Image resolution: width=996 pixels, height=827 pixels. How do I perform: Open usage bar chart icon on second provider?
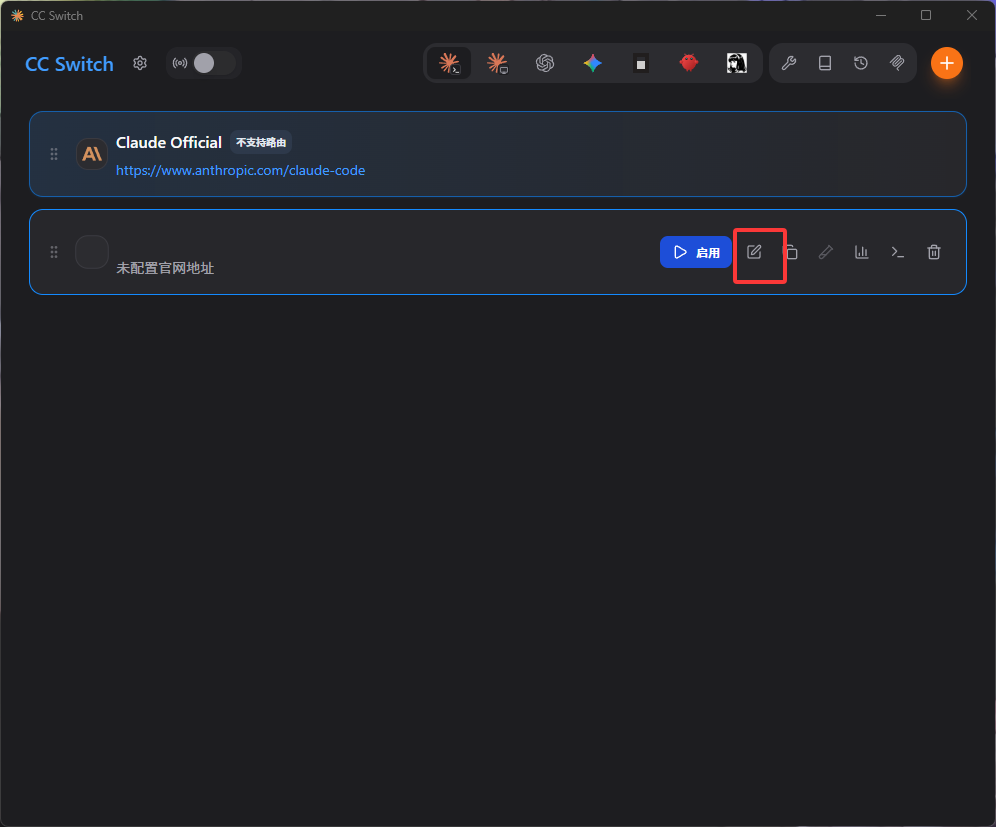(861, 252)
